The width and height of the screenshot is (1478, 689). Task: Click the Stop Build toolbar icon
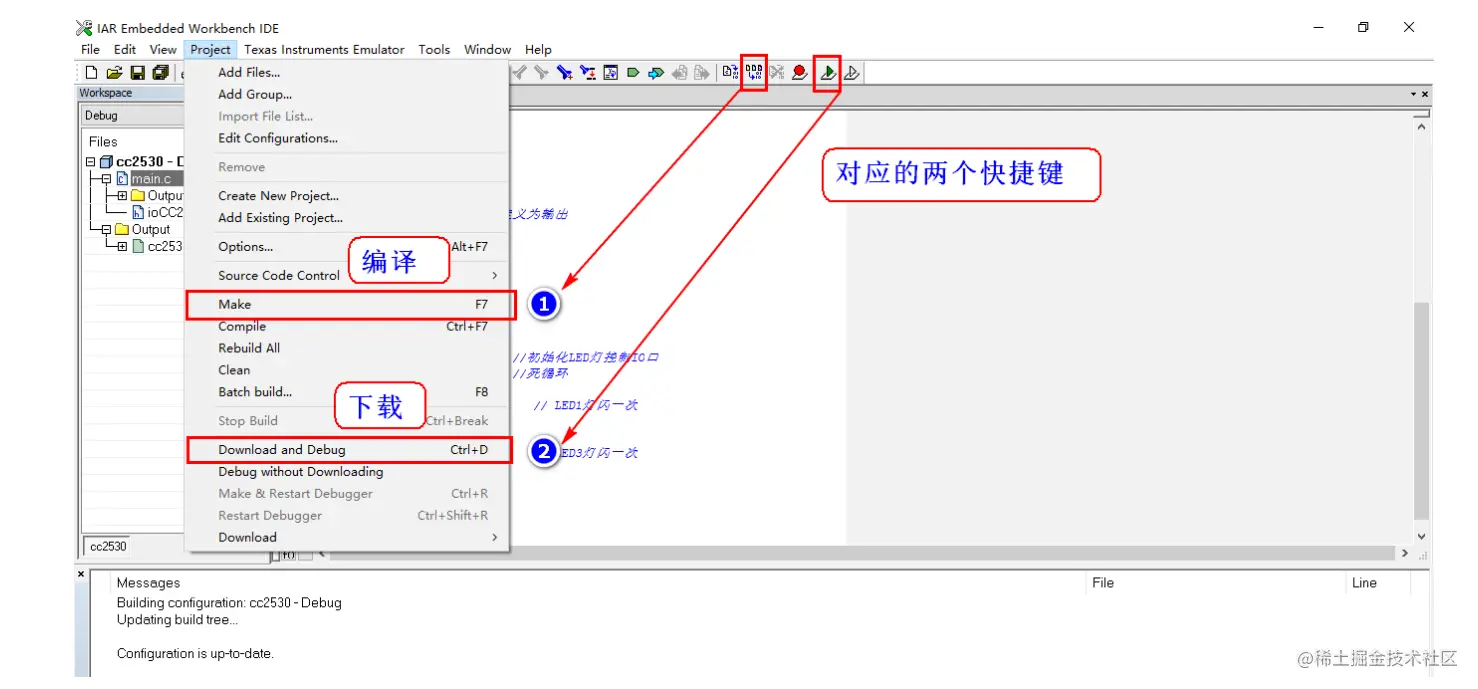coord(776,72)
